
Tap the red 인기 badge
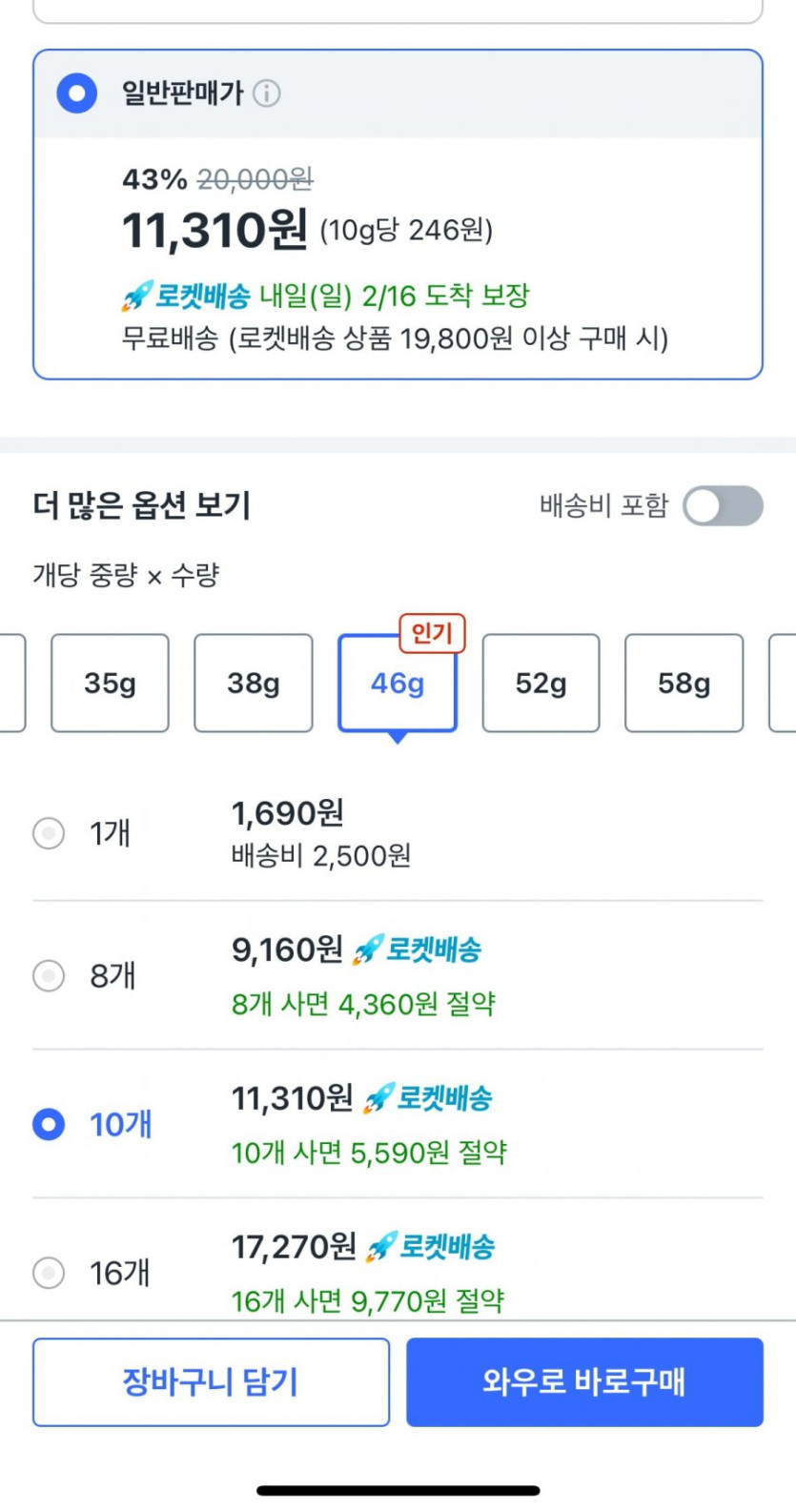(432, 633)
